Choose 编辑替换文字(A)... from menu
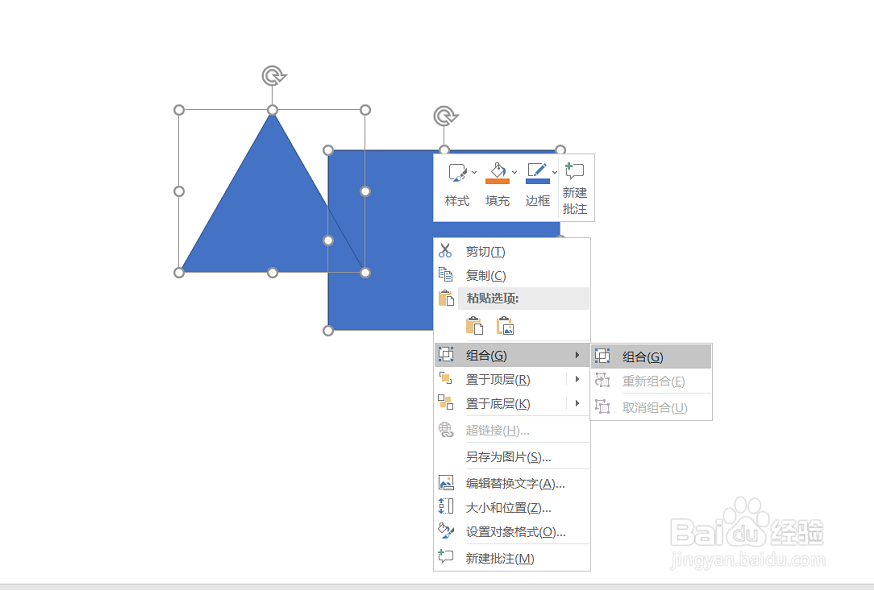This screenshot has width=874, height=590. [512, 483]
